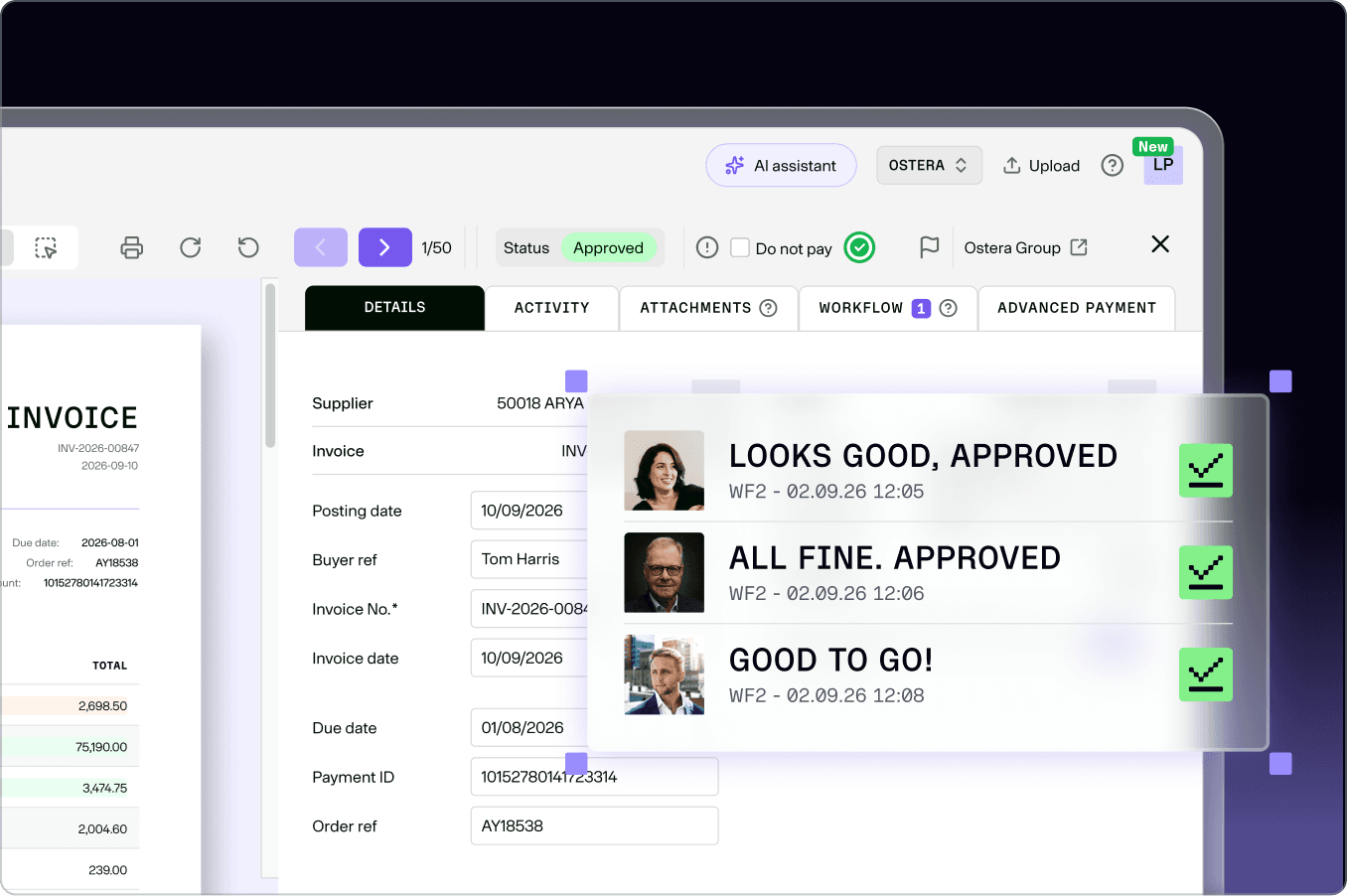
Task: Click the exclamation warning icon
Action: click(x=707, y=247)
